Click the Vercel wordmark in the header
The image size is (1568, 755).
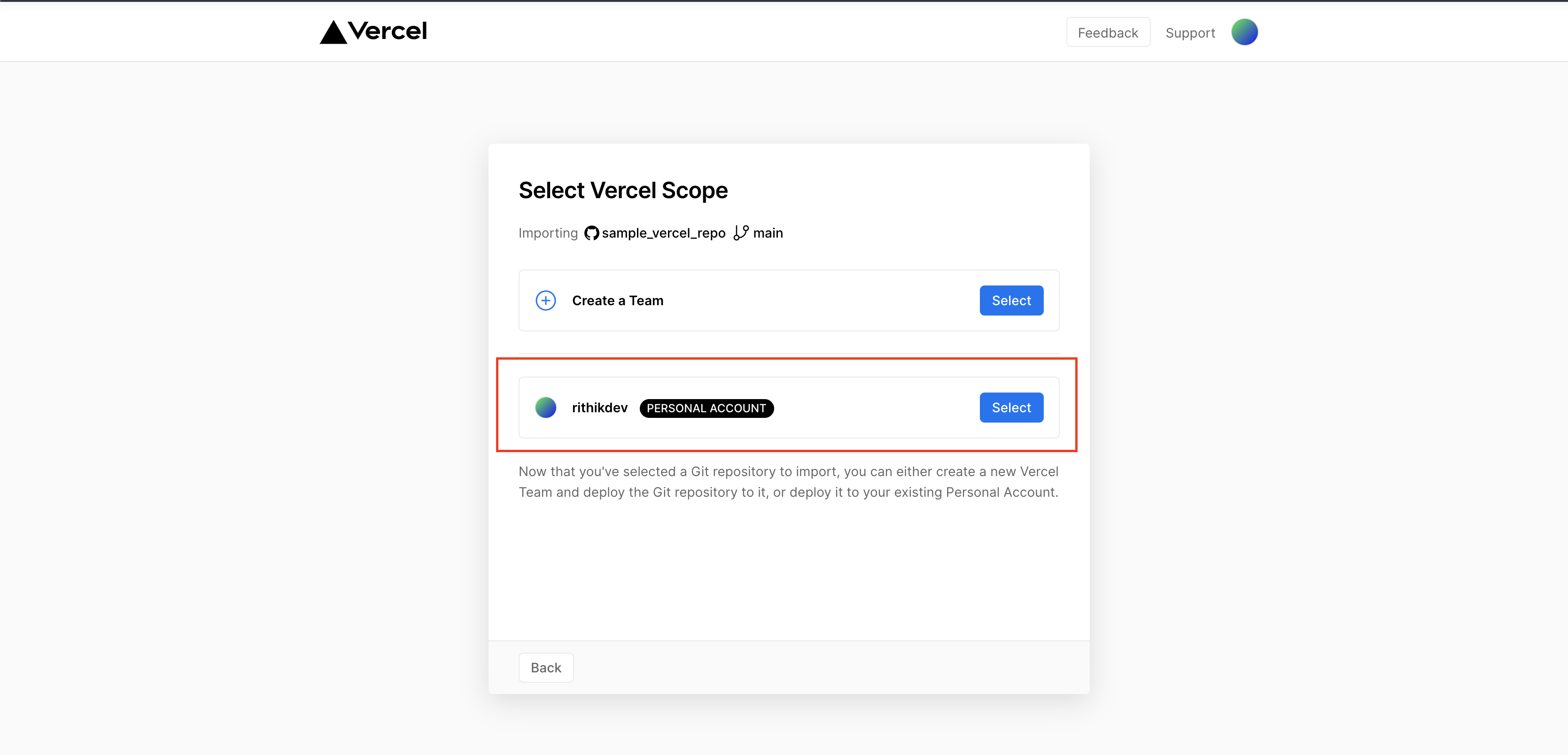[x=388, y=31]
